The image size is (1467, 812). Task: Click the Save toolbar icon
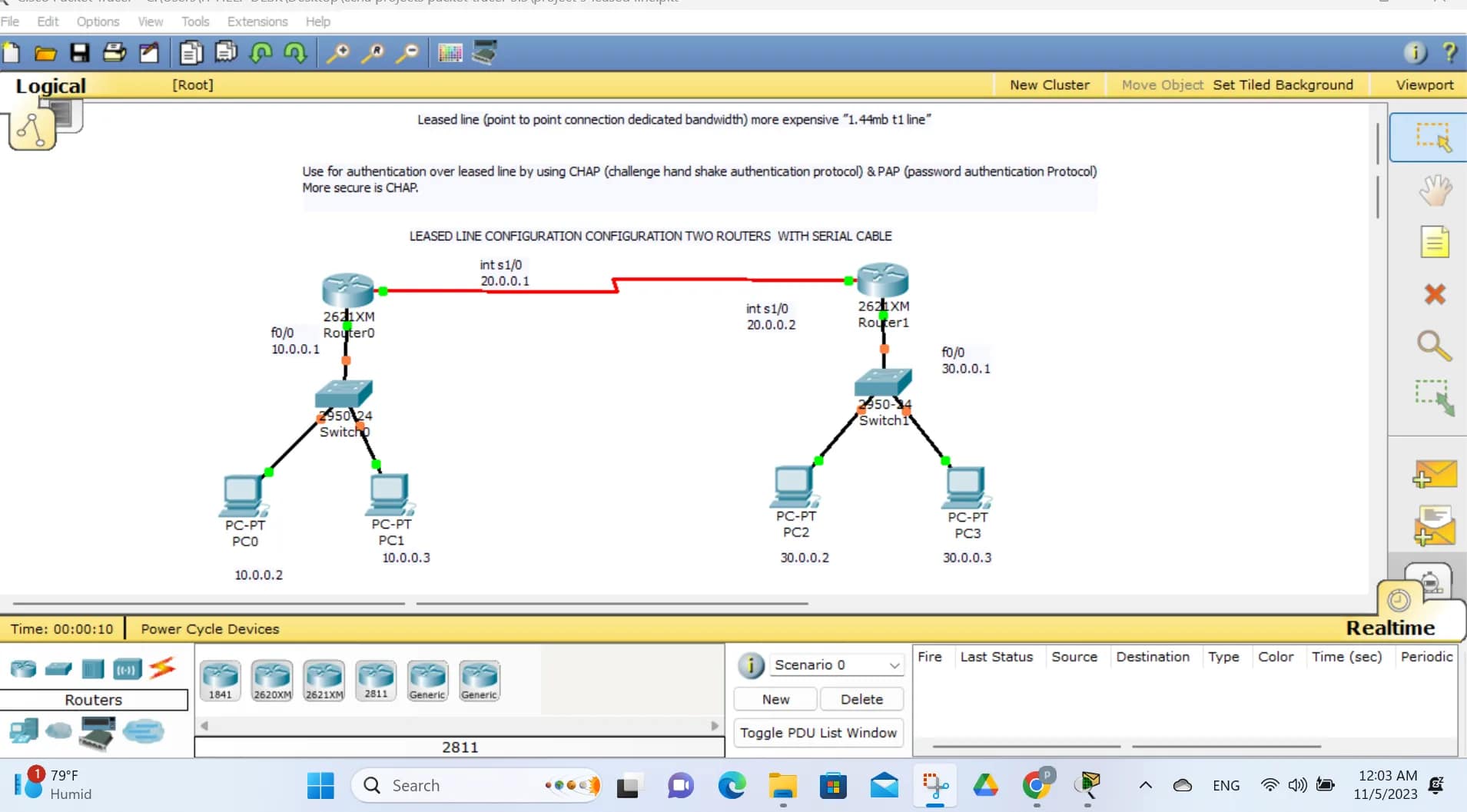coord(80,52)
